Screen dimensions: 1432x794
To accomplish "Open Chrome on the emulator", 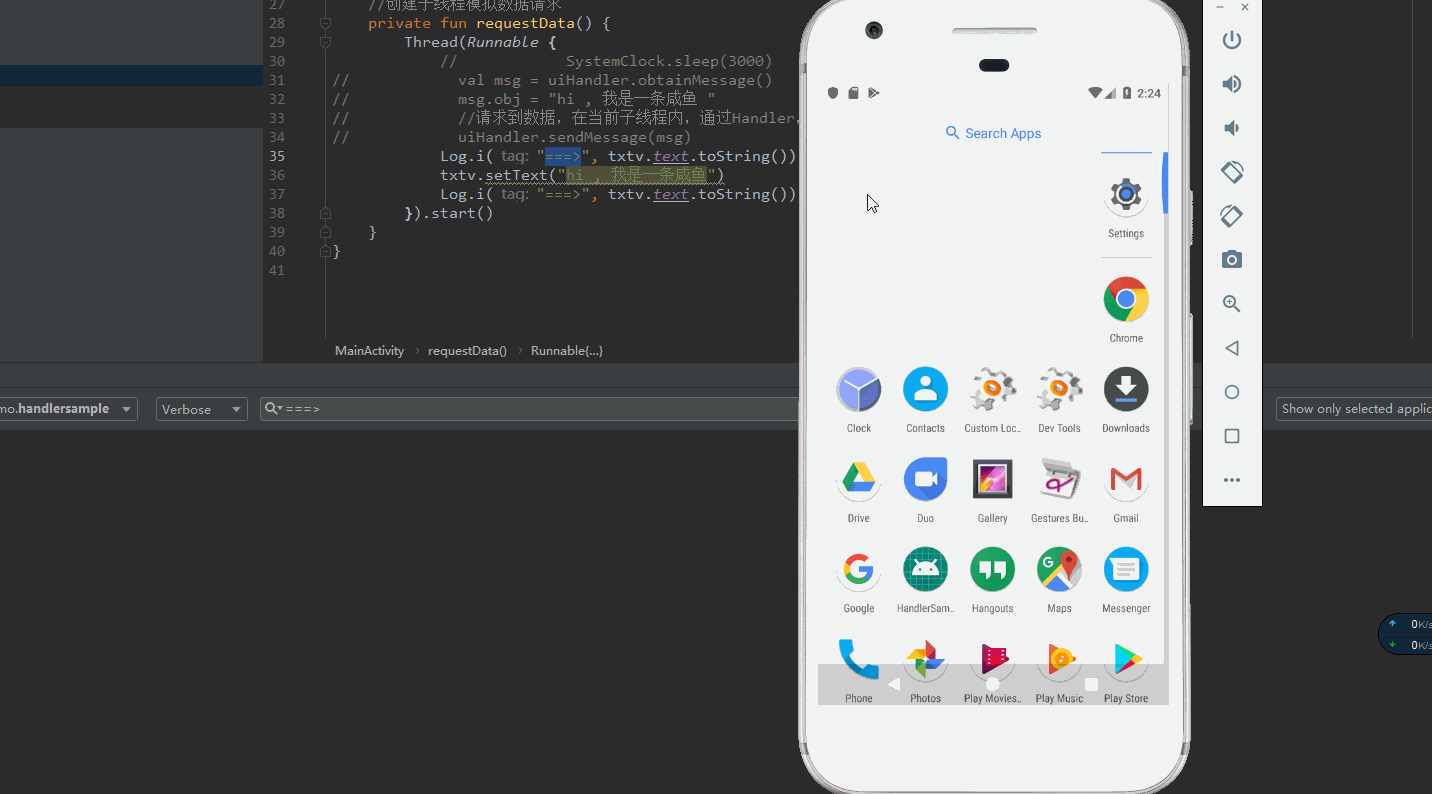I will 1125,299.
